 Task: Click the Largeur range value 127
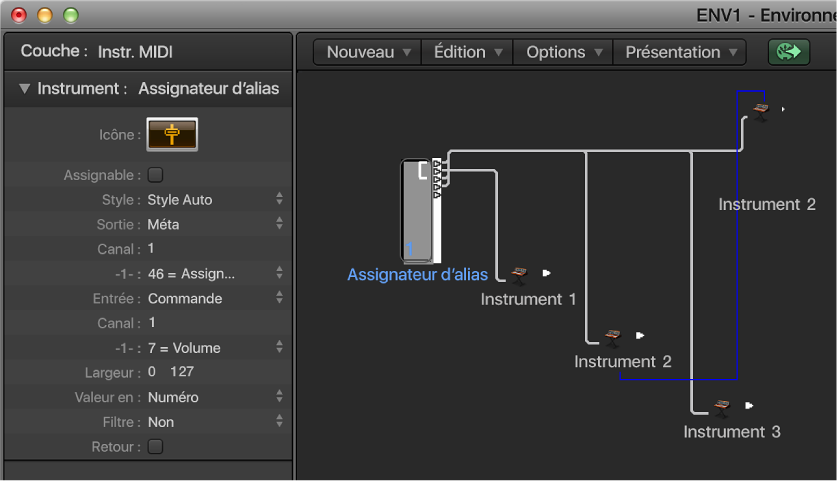pyautogui.click(x=182, y=372)
